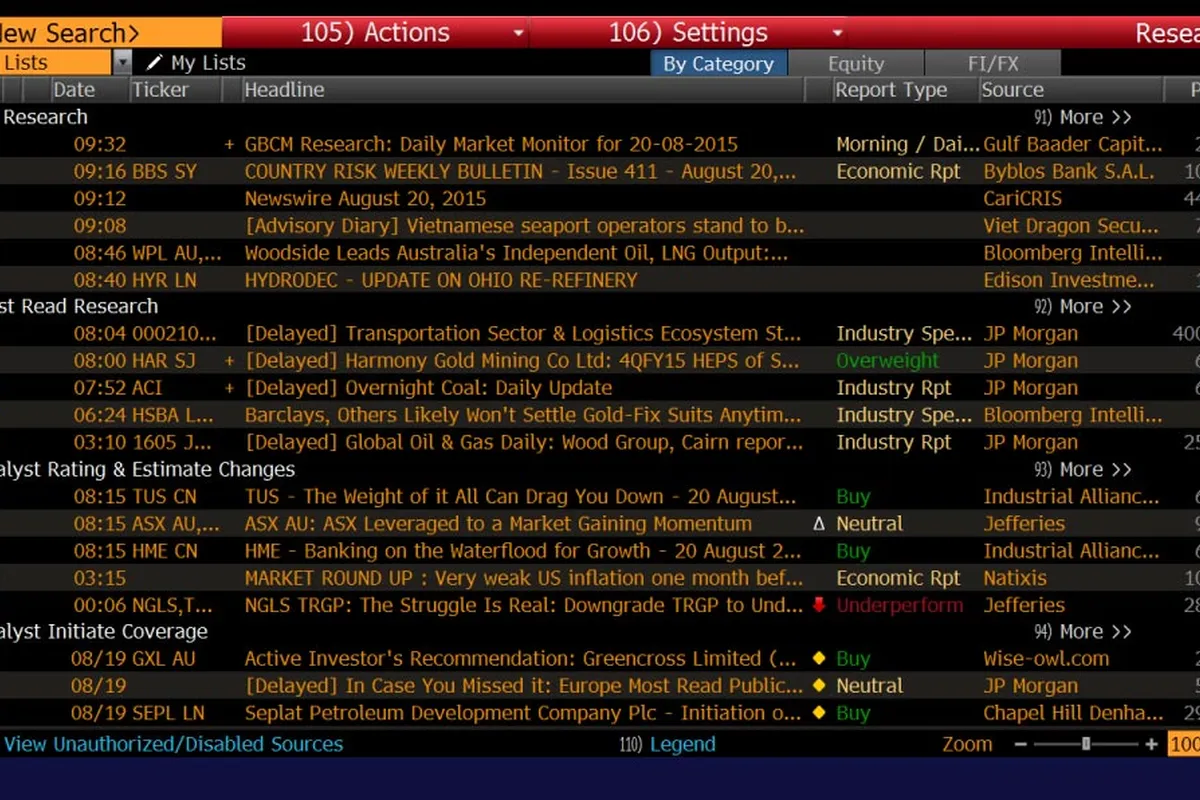Screen dimensions: 1200x800
Task: Select HAR SJ ticker
Action: 164,361
